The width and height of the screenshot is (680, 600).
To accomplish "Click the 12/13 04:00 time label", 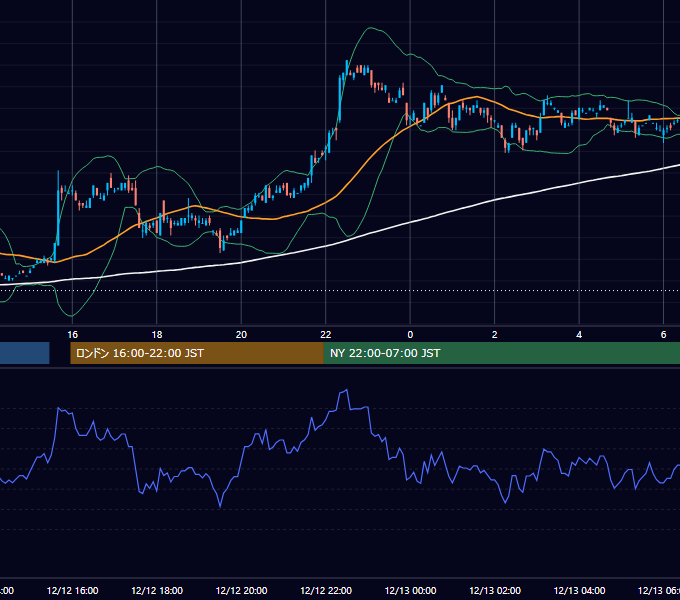I will 579,590.
